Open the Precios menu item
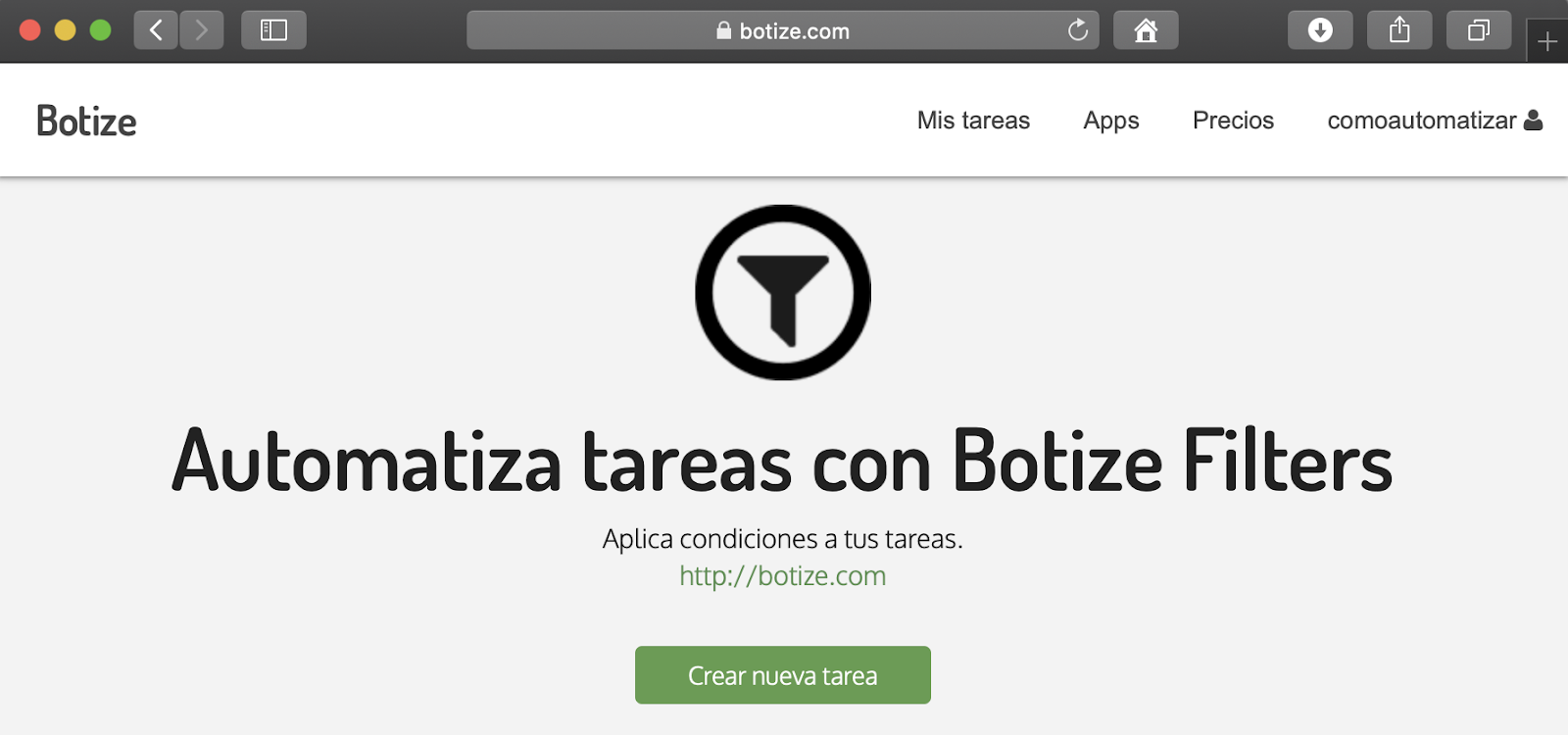This screenshot has height=735, width=1568. click(1233, 121)
